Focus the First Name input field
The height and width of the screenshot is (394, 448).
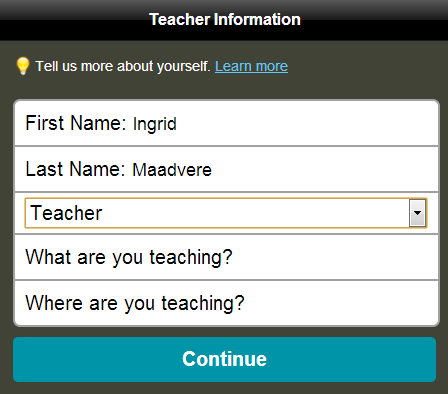[x=226, y=123]
